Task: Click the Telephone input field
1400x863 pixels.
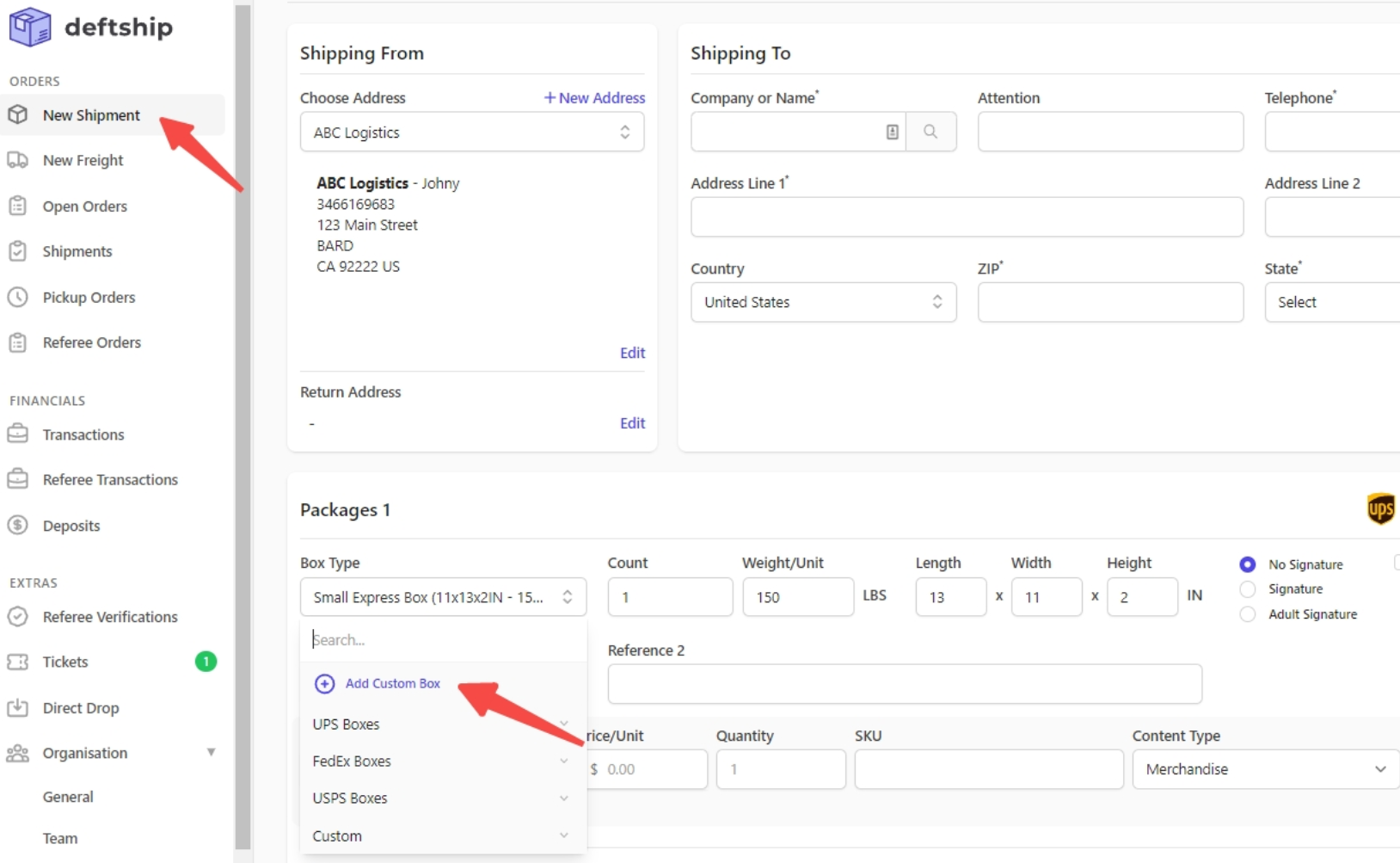Action: point(1332,132)
